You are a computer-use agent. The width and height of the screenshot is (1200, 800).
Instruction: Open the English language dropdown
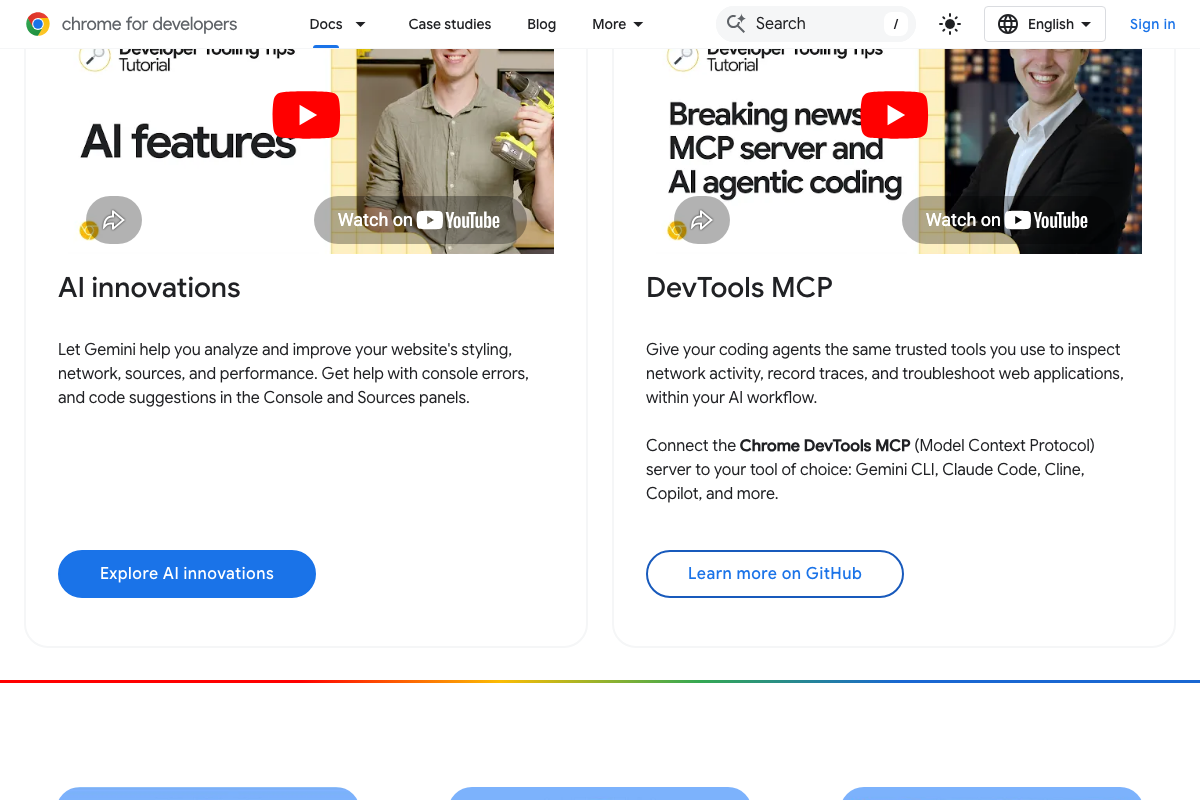coord(1045,24)
